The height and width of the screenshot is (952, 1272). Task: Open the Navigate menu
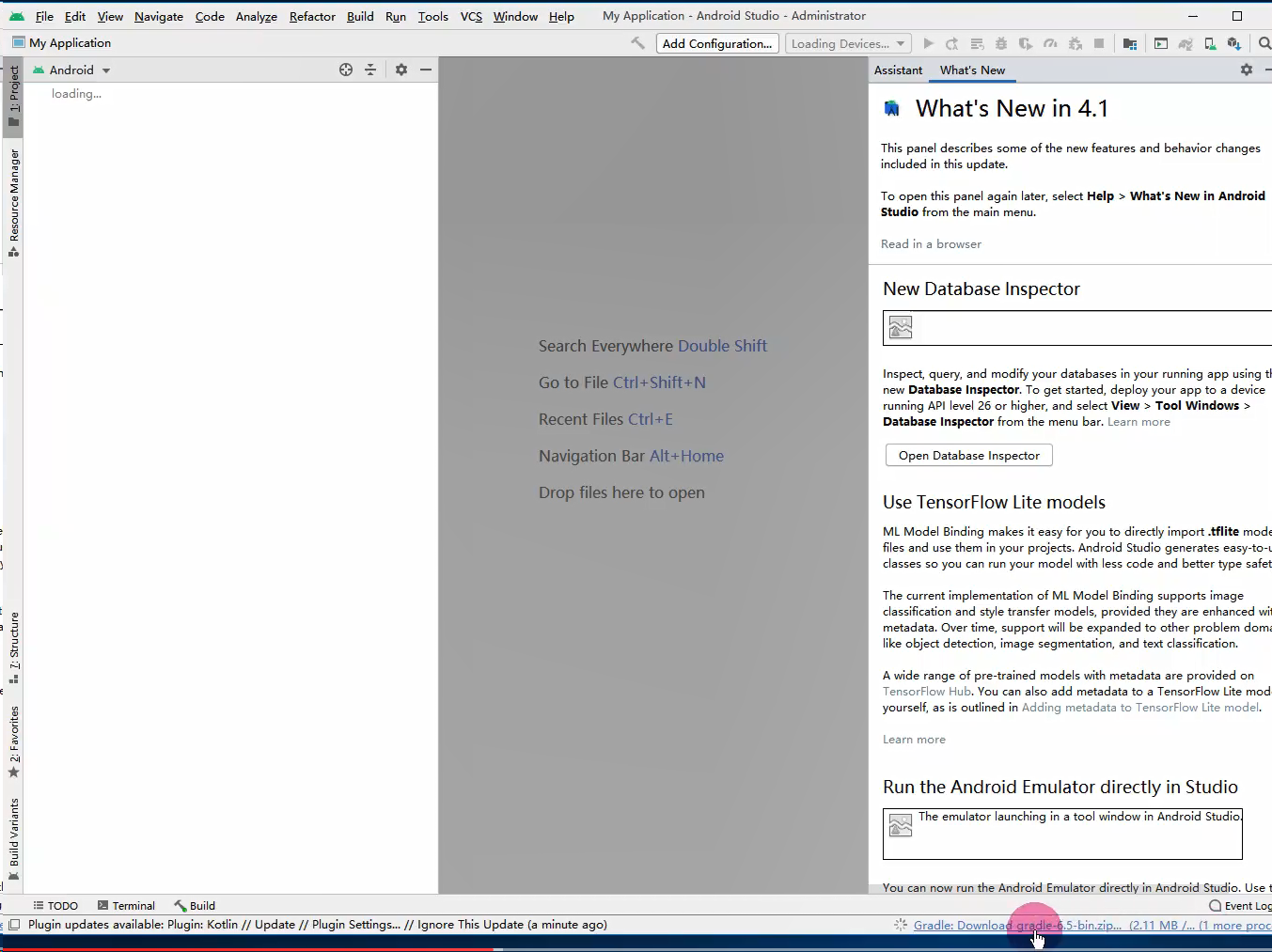coord(159,16)
